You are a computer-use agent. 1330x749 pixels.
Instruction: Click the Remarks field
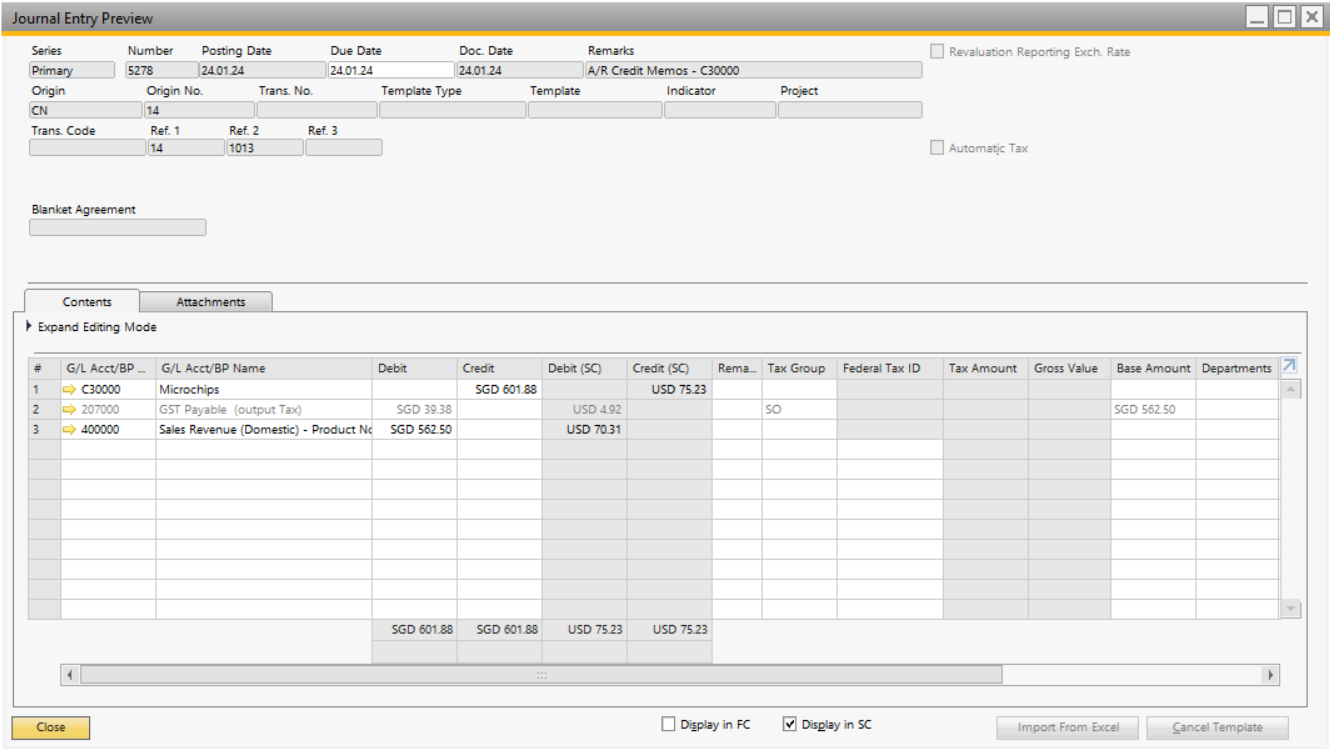tap(753, 70)
